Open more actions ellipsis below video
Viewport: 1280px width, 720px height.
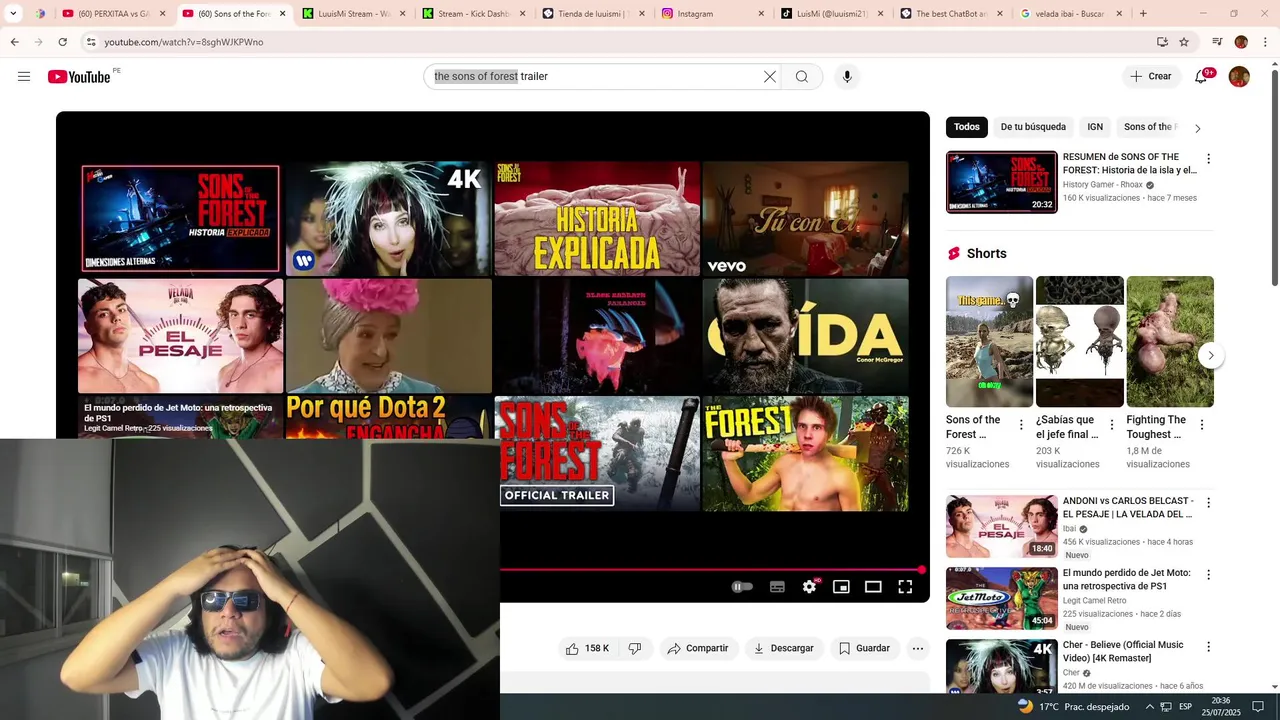918,649
